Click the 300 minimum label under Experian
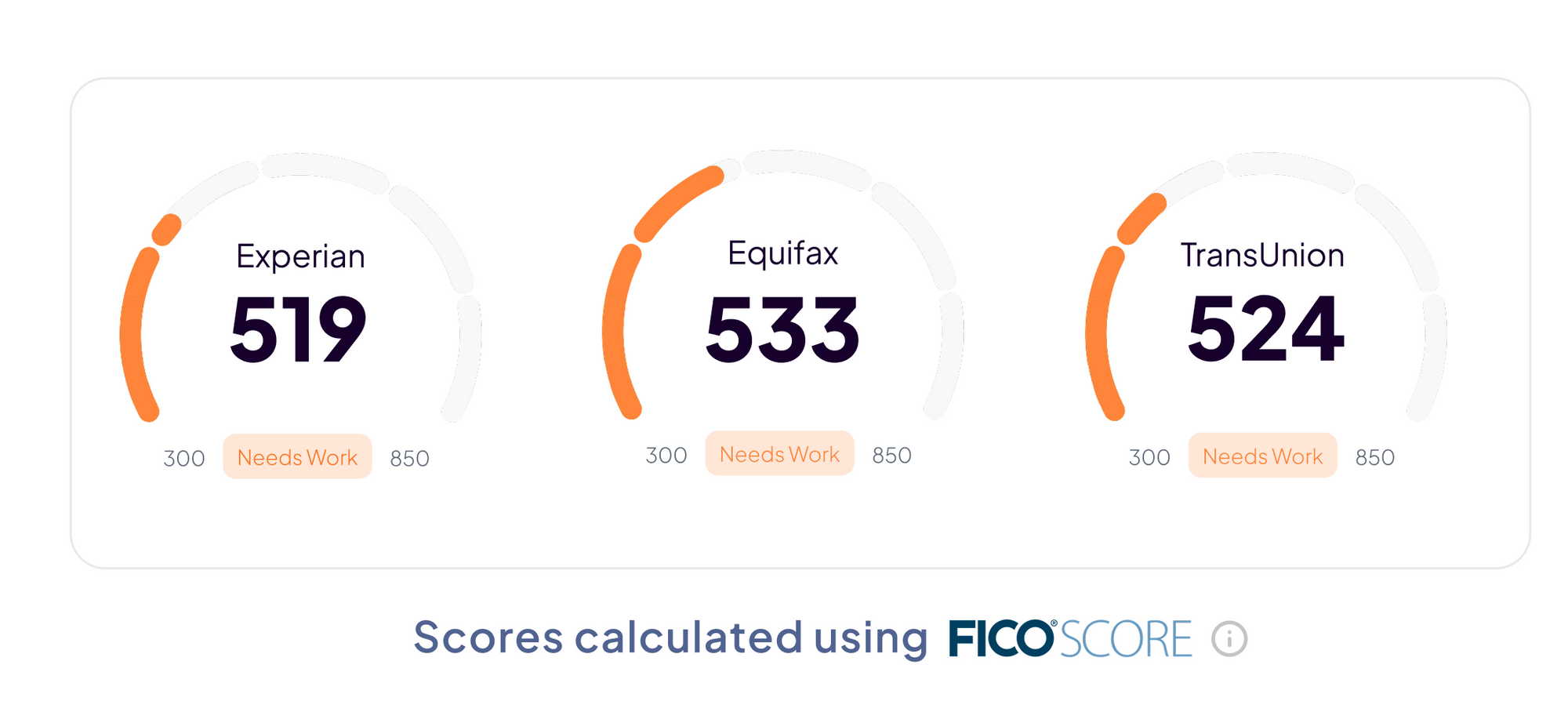Viewport: 1568px width, 712px height. (x=184, y=459)
